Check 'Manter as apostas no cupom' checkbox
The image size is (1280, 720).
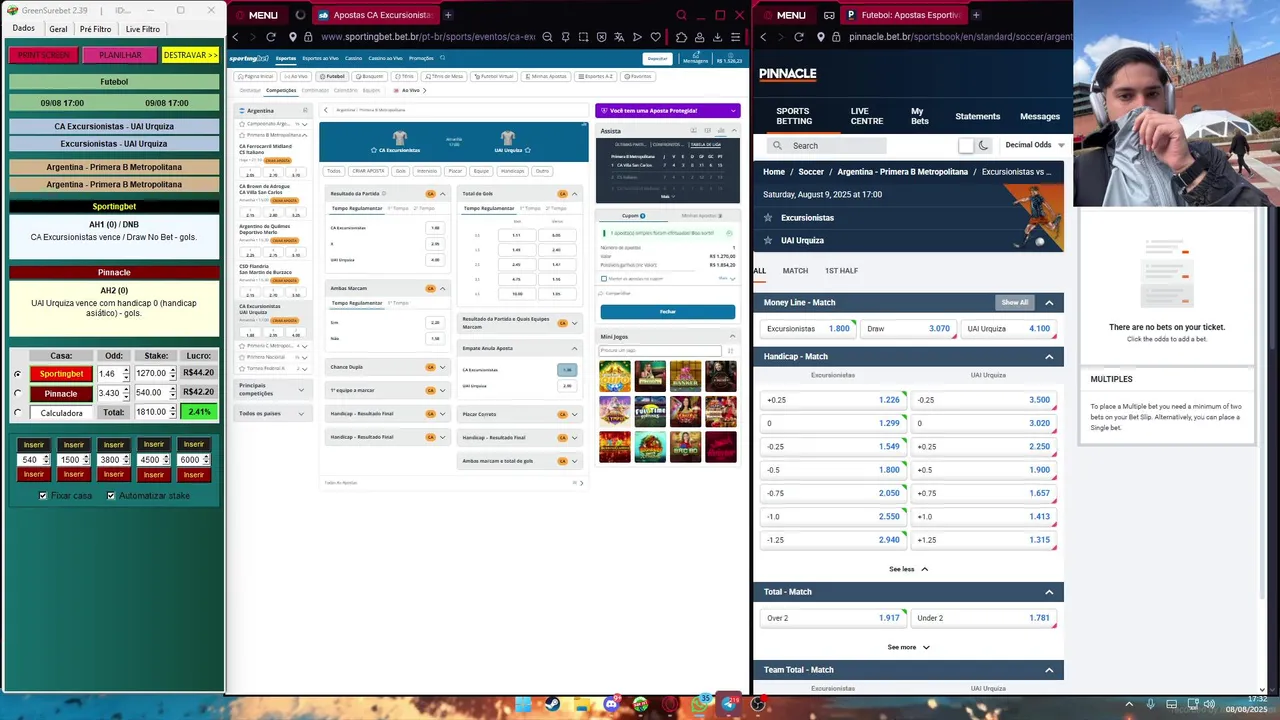pos(603,278)
